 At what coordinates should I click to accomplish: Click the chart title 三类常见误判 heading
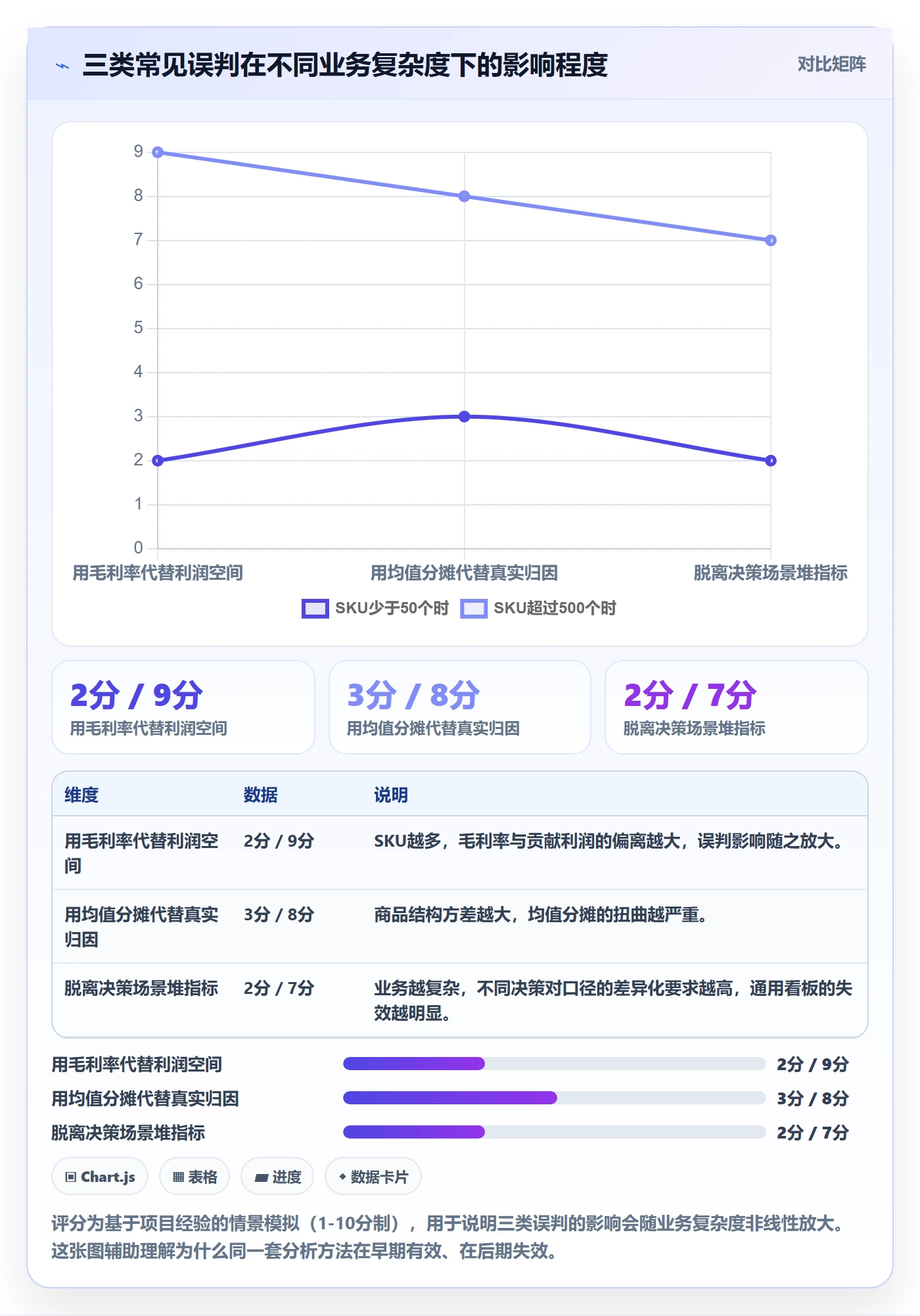pos(345,65)
